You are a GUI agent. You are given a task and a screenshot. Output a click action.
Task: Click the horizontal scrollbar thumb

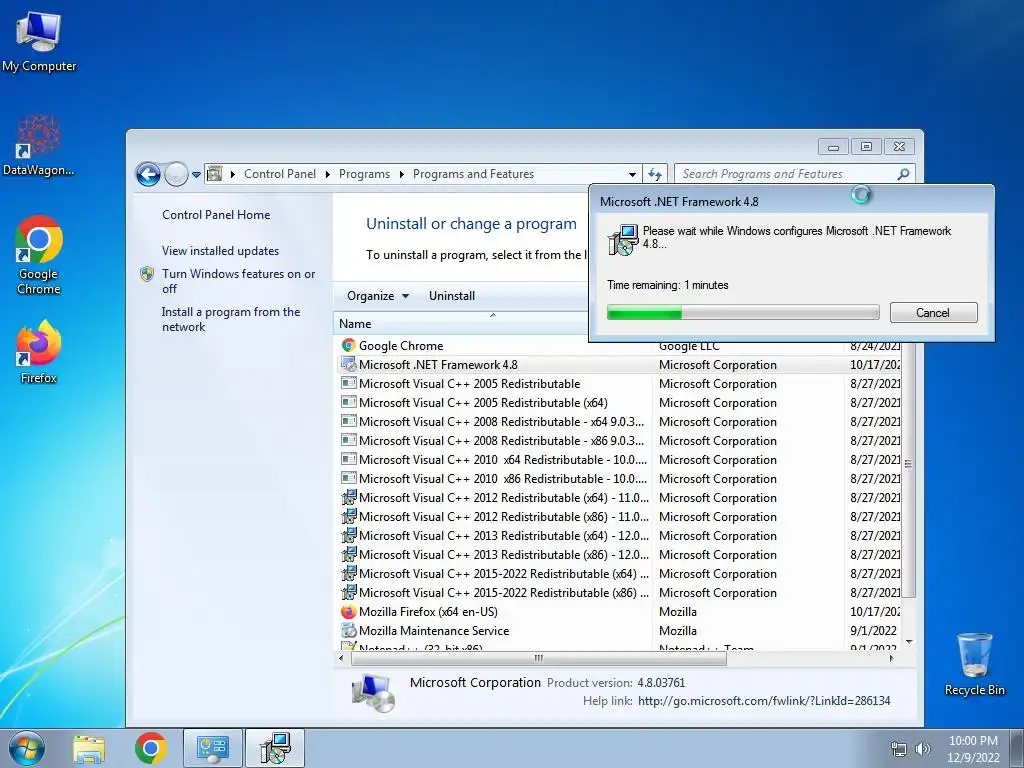point(539,658)
